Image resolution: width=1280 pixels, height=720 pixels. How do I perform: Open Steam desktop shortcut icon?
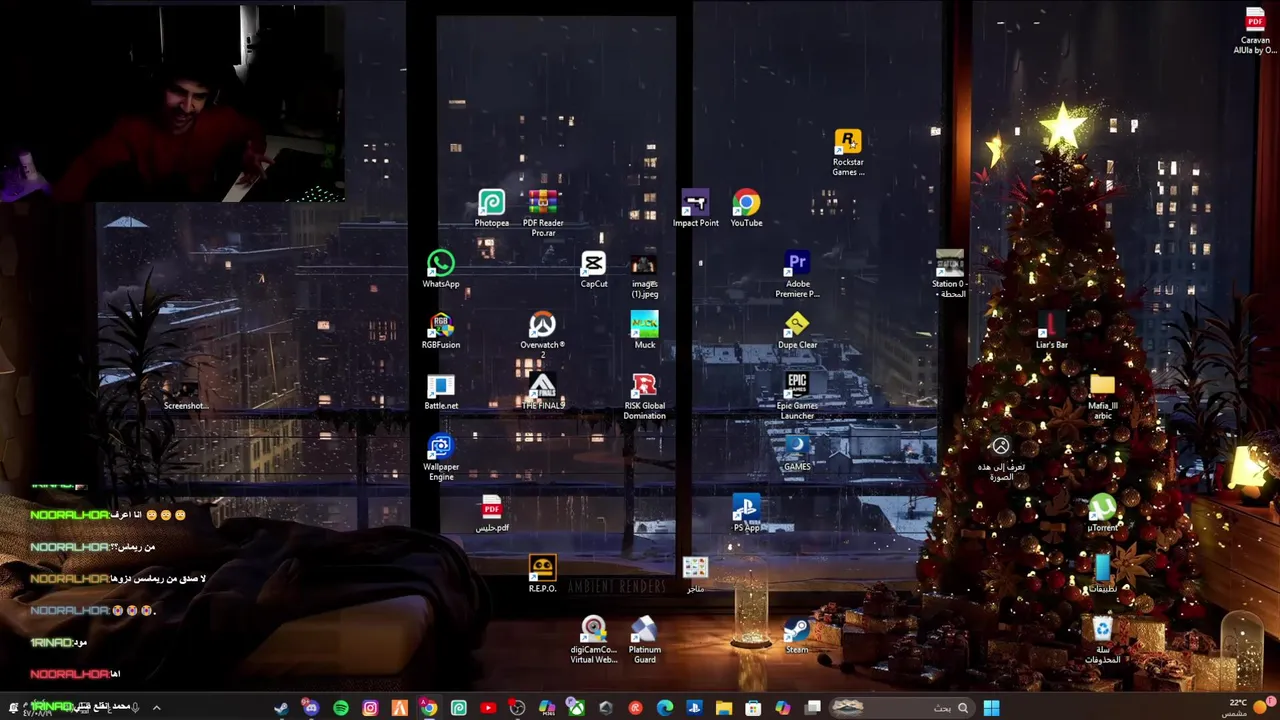point(797,636)
